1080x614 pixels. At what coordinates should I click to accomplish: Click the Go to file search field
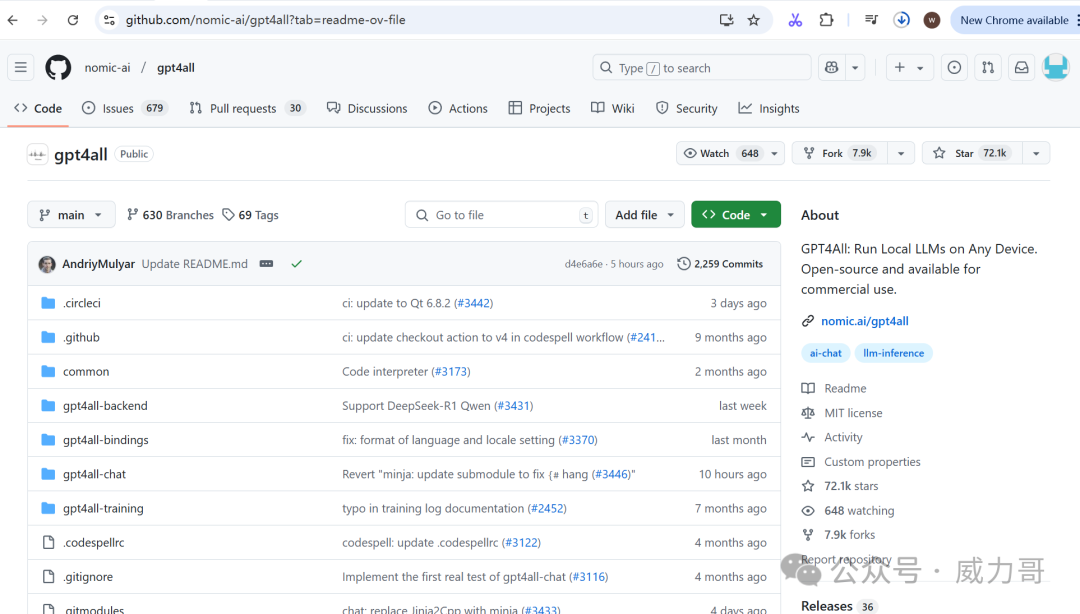[501, 215]
